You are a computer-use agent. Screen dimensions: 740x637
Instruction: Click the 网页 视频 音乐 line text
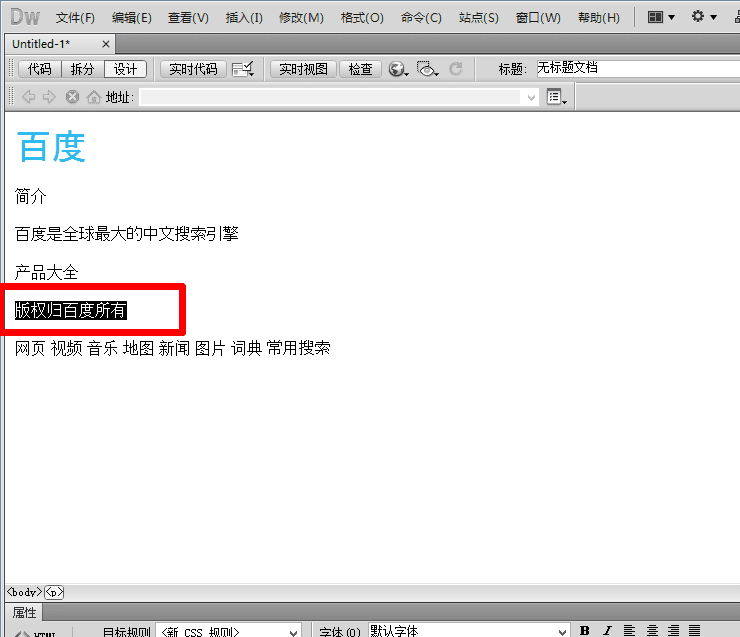pos(172,348)
